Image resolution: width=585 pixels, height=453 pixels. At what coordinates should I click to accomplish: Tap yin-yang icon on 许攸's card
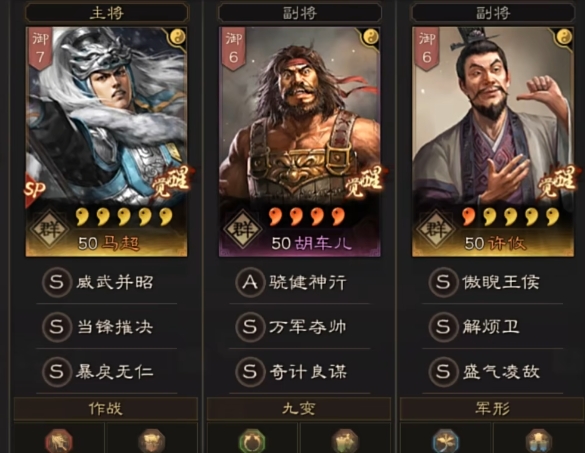tap(564, 37)
